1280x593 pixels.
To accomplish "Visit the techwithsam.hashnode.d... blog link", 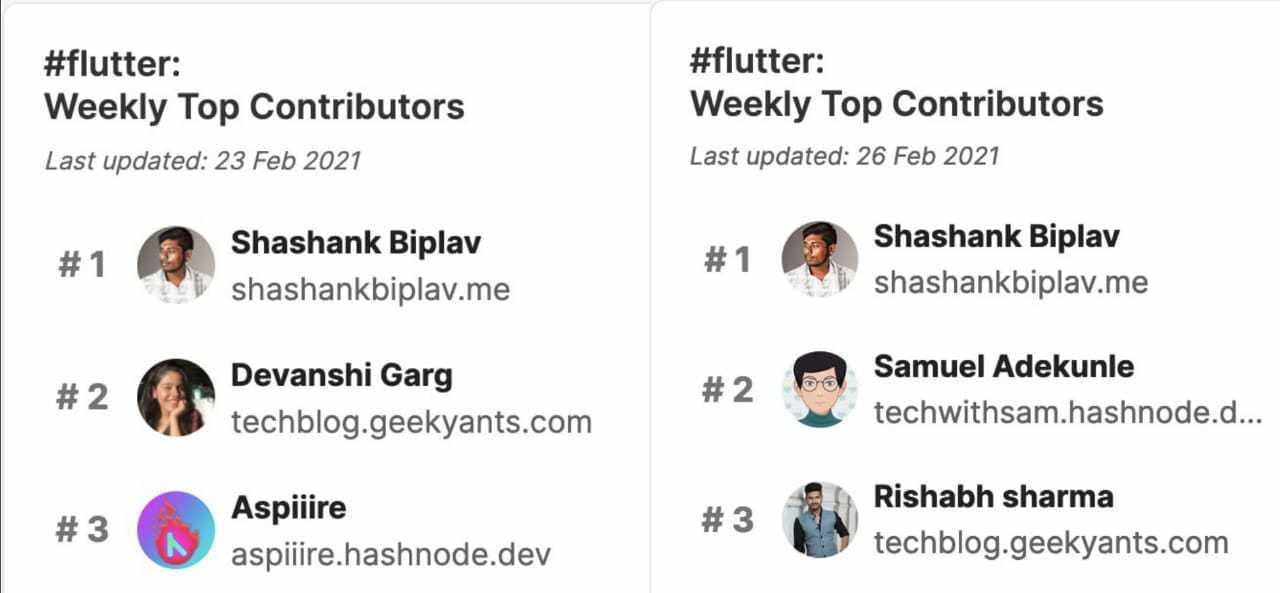I will pyautogui.click(x=1067, y=412).
